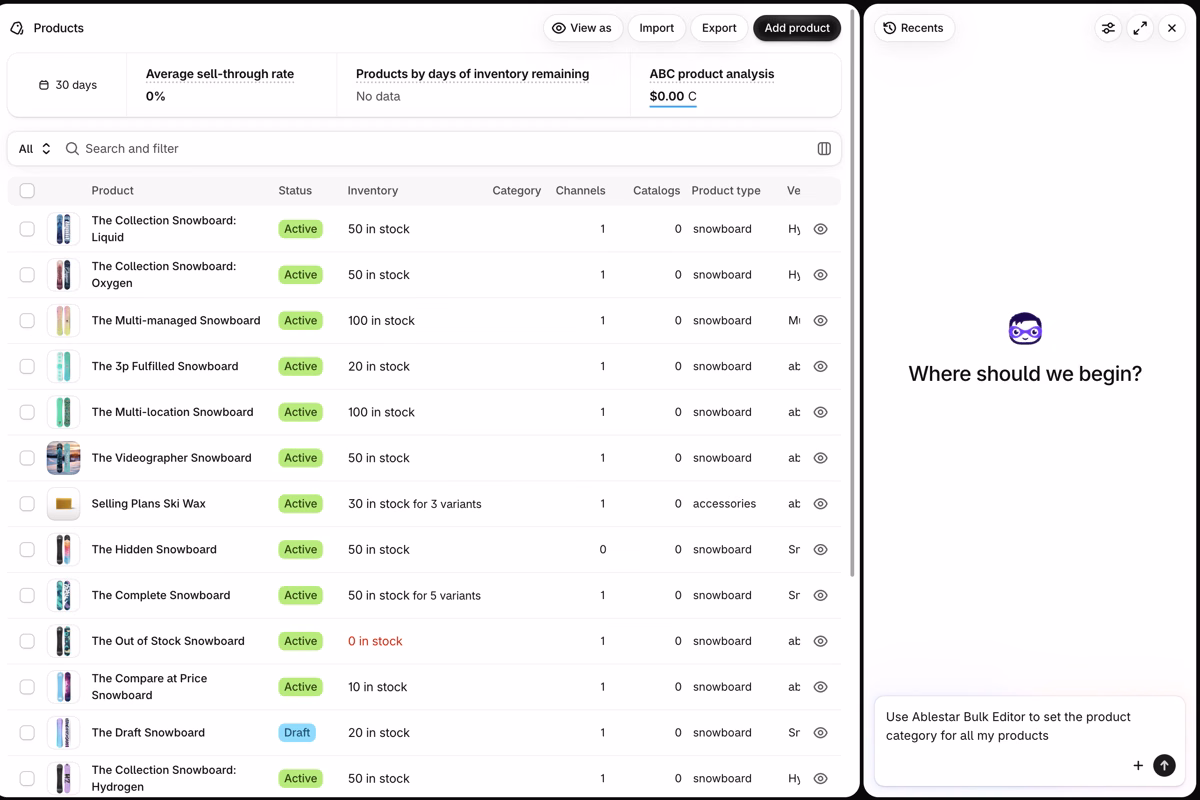Open the All views dropdown
The image size is (1200, 800).
tap(35, 149)
